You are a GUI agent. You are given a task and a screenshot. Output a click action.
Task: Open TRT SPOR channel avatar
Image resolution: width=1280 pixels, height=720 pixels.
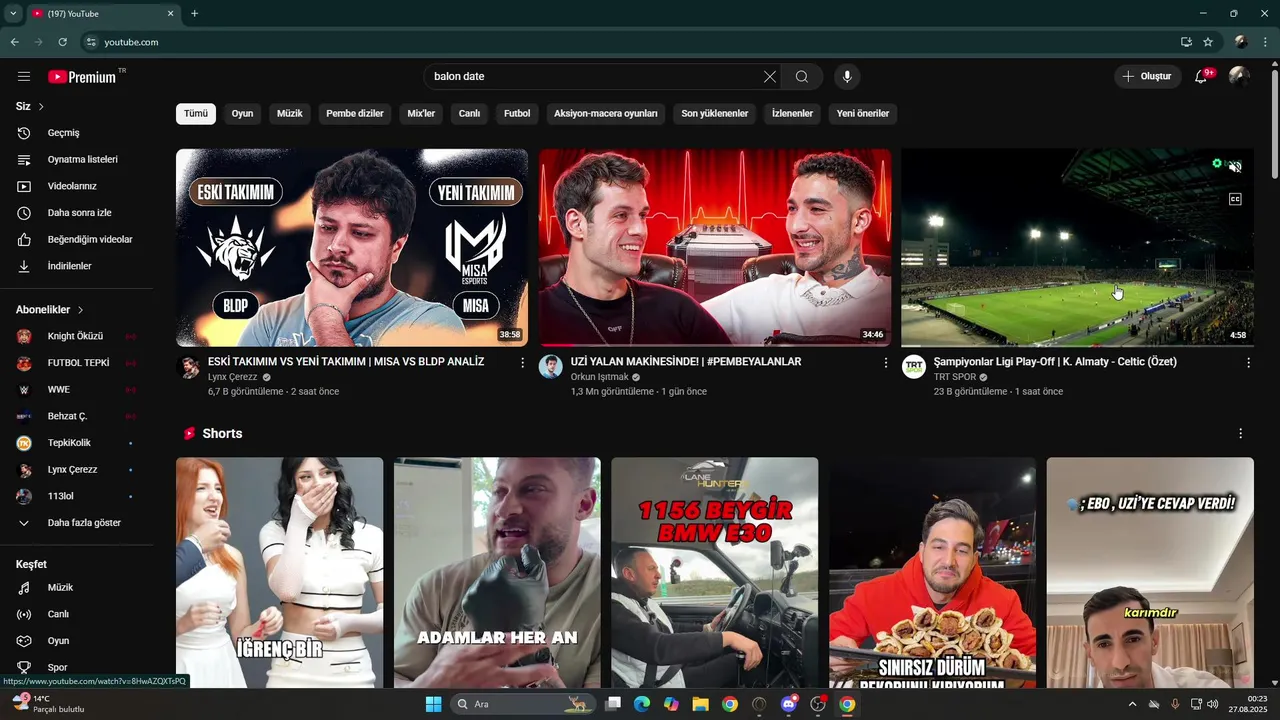pyautogui.click(x=913, y=367)
